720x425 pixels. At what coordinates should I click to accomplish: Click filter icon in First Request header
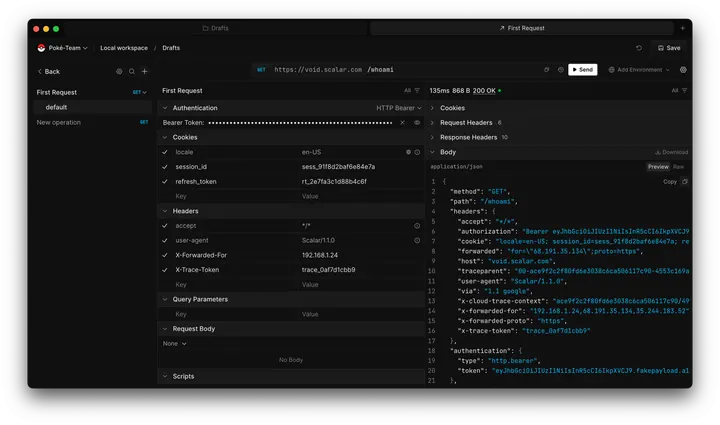tap(417, 90)
